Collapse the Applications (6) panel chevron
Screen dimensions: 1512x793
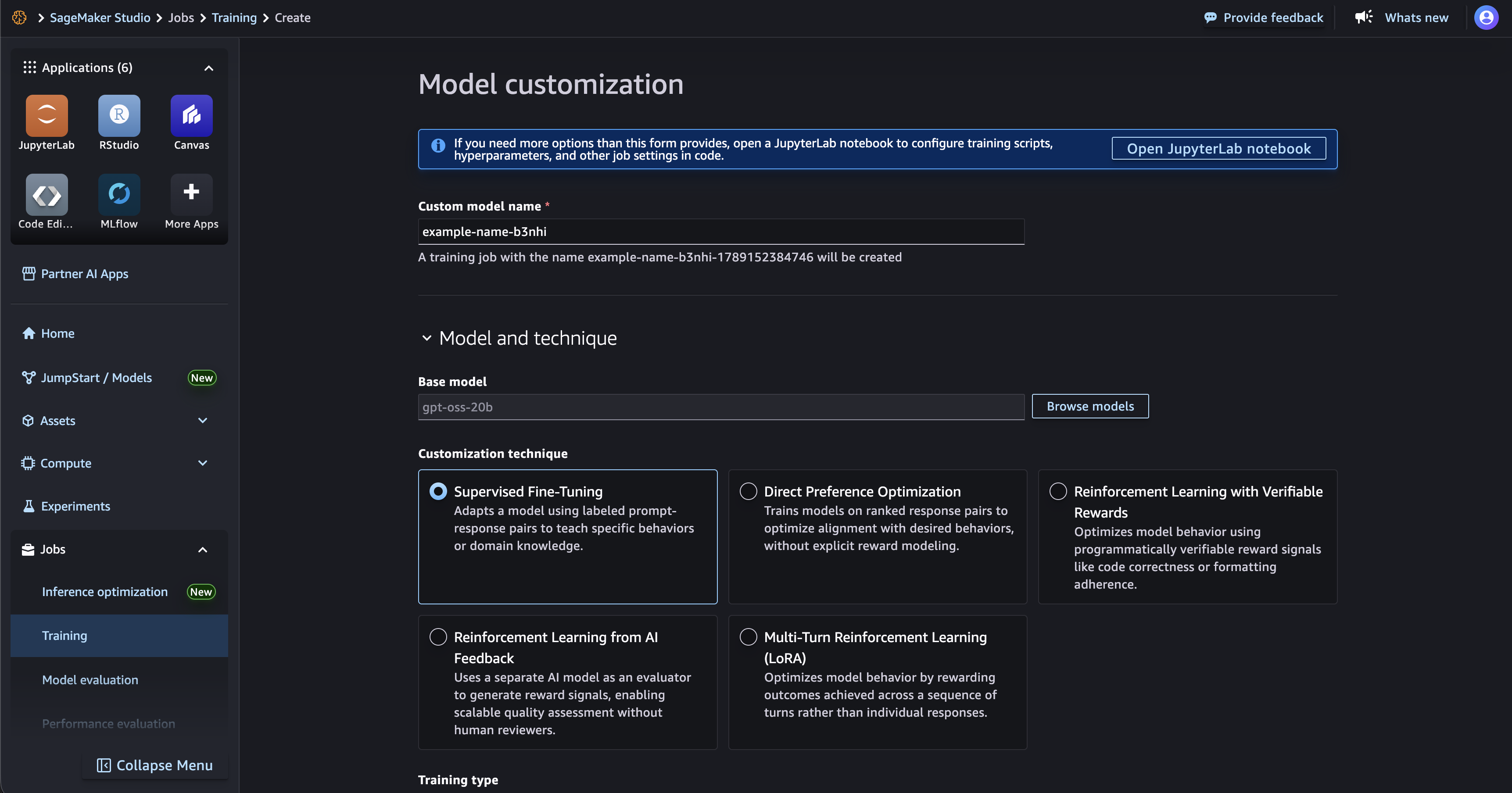point(208,68)
